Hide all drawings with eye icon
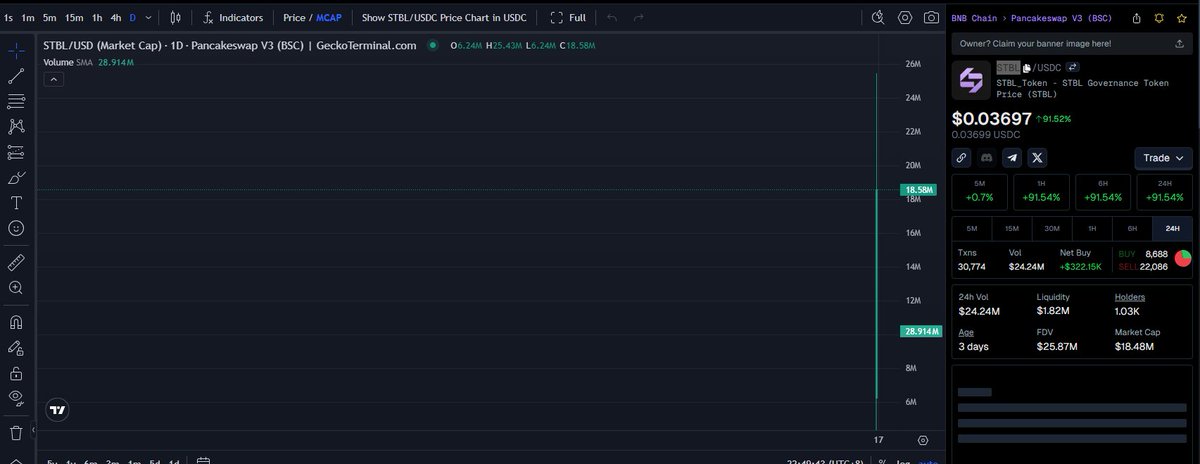This screenshot has width=1200, height=464. point(16,398)
